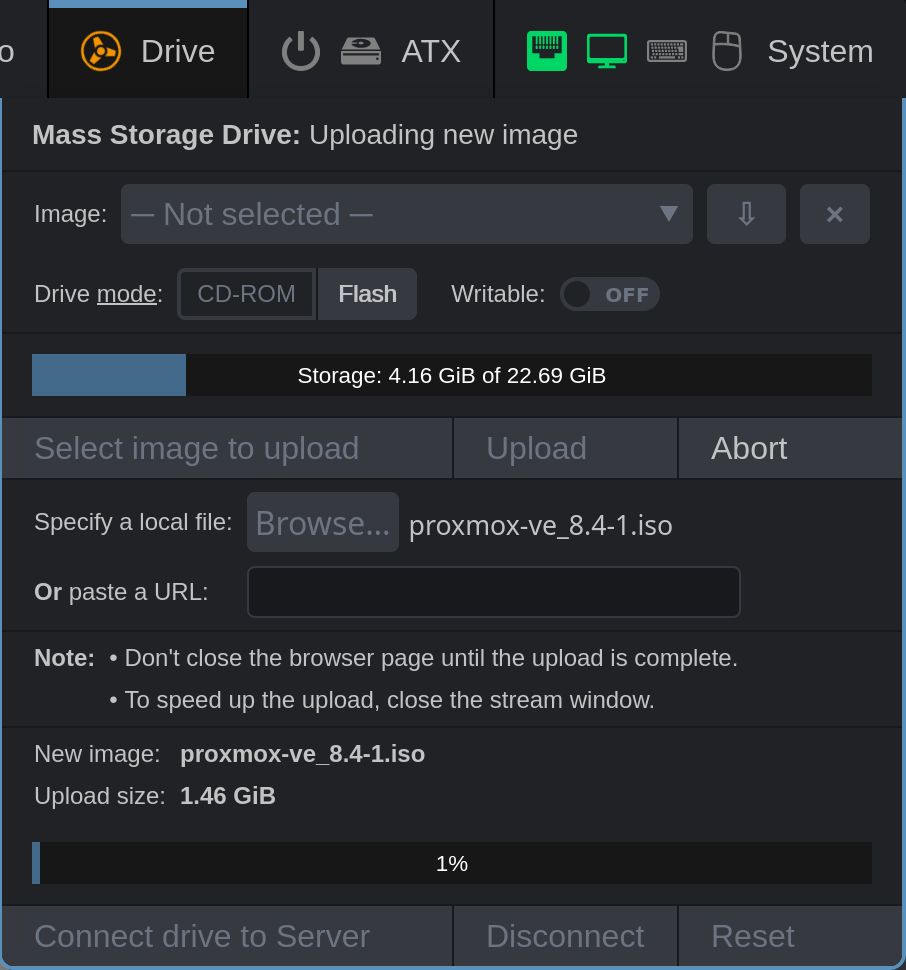Open the ATX menu
Viewport: 906px width, 970px height.
tap(431, 51)
